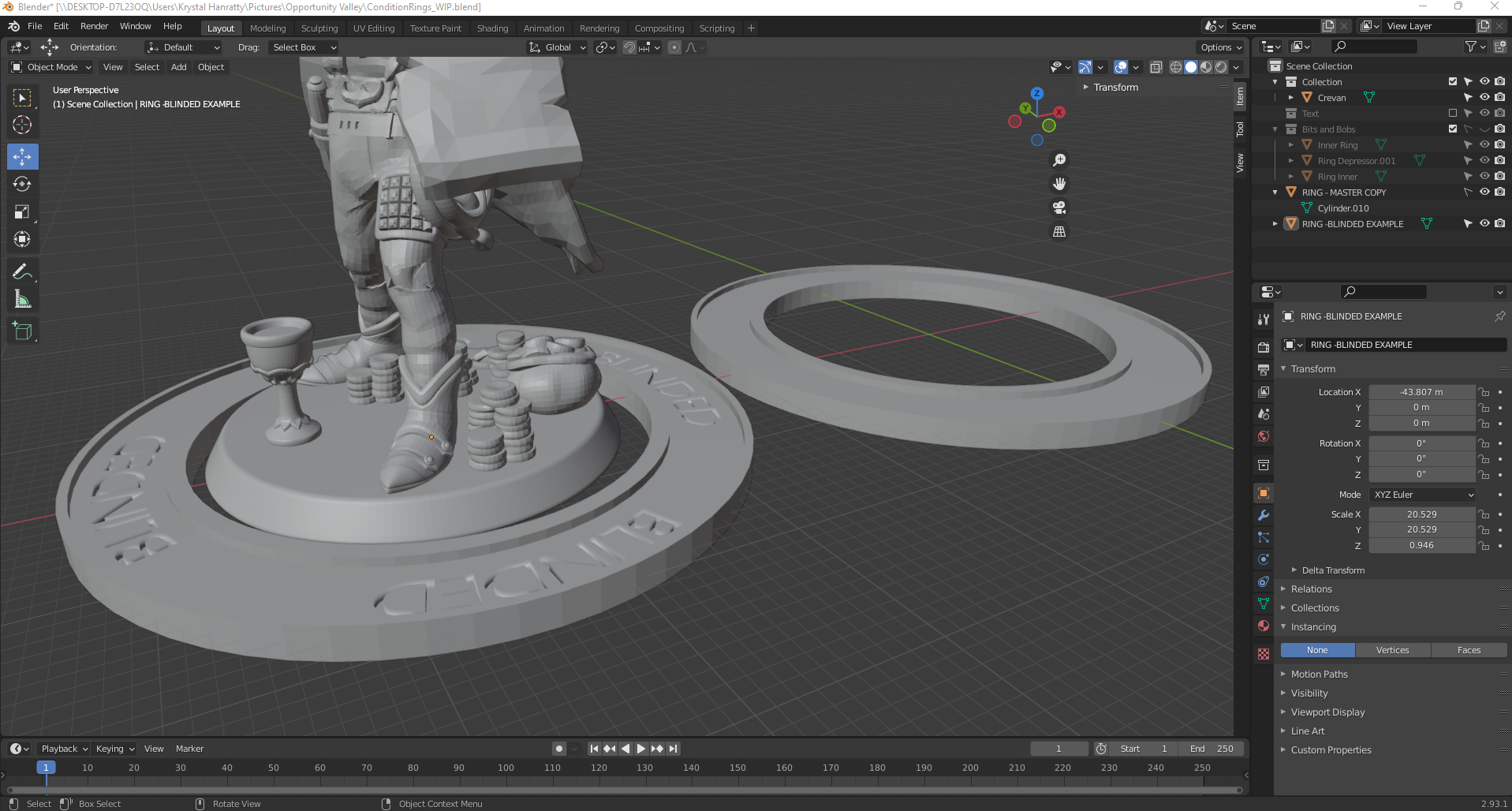1512x811 pixels.
Task: Enable the Text collection checkbox
Action: [1453, 114]
